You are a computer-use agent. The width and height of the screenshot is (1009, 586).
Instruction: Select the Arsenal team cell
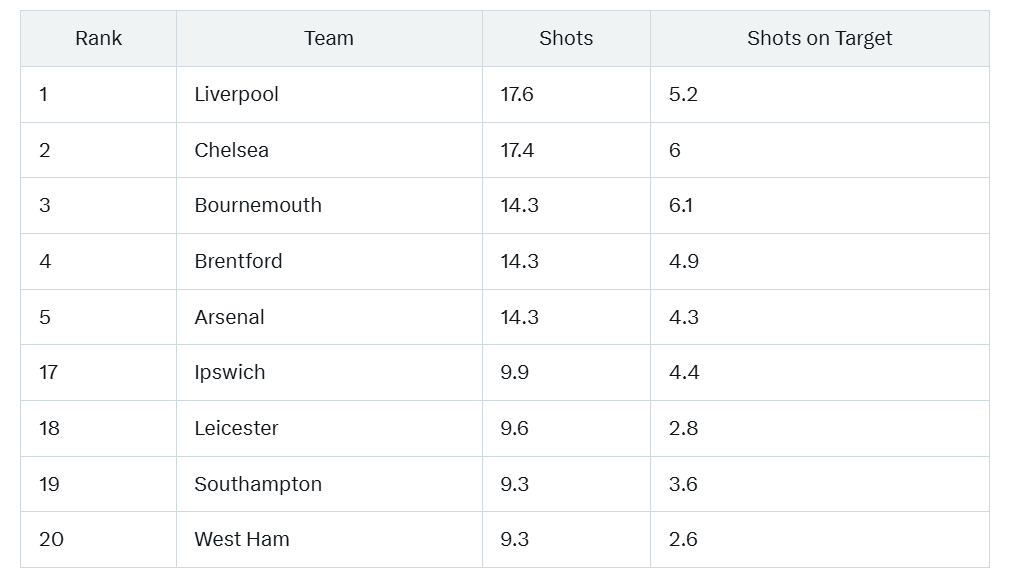coord(329,317)
